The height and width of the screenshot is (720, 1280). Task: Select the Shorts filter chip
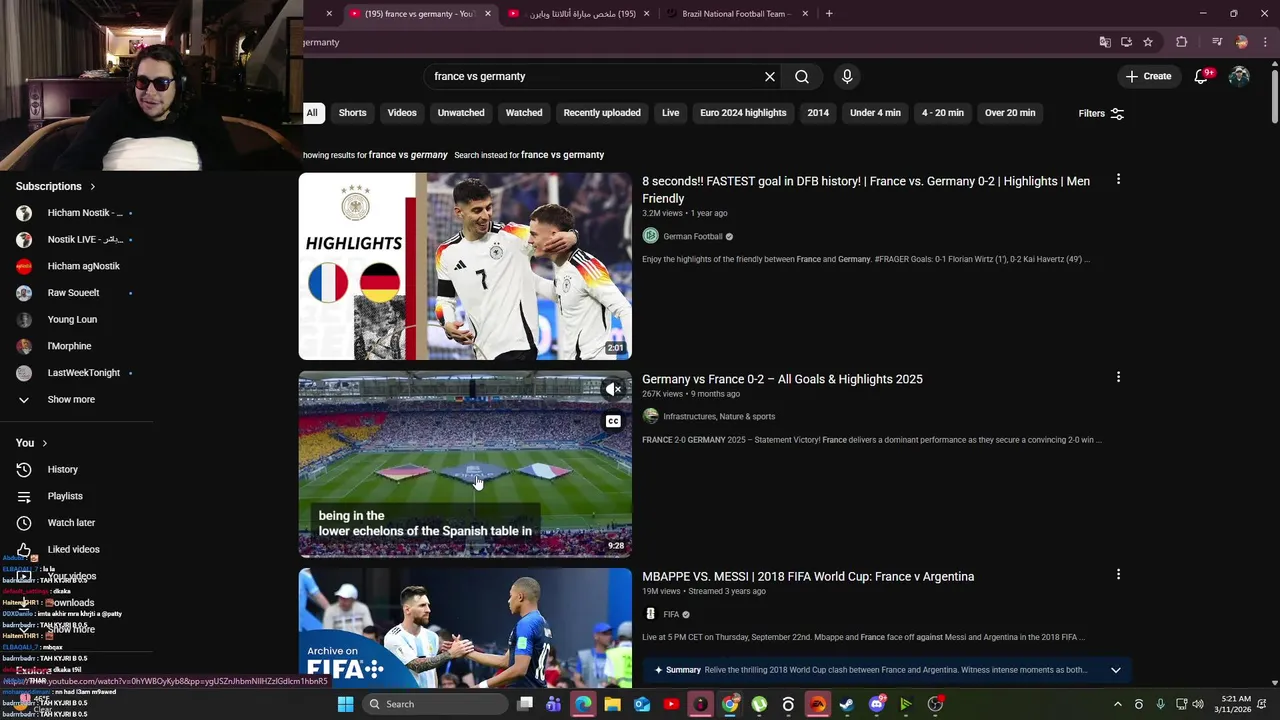[x=352, y=113]
